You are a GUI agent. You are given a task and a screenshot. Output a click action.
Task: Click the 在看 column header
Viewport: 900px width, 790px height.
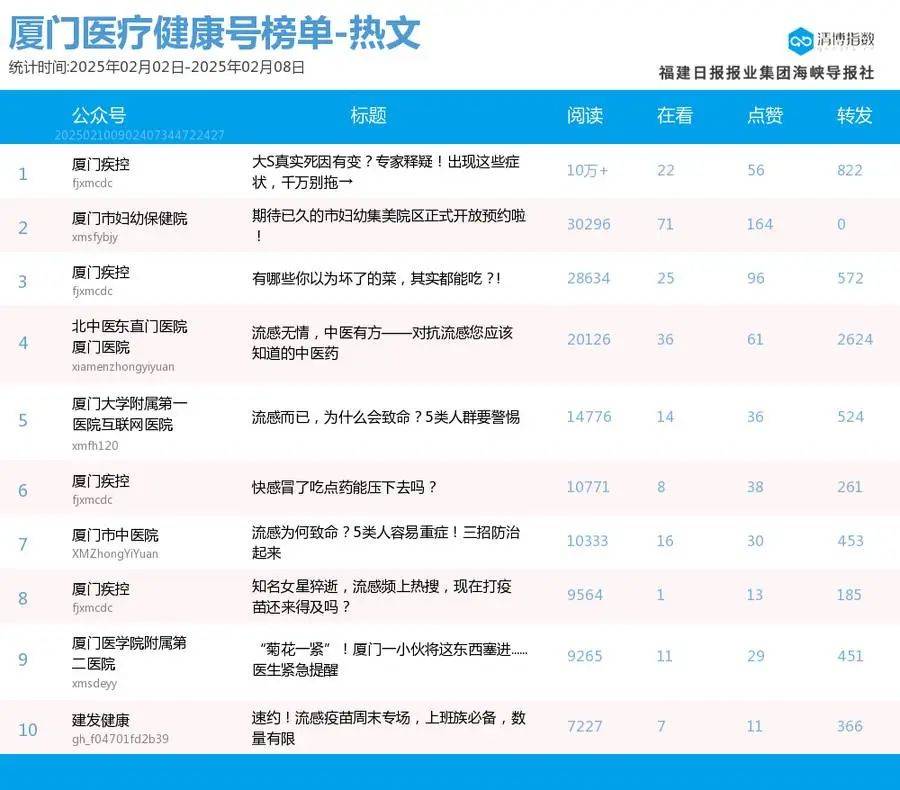click(x=675, y=115)
